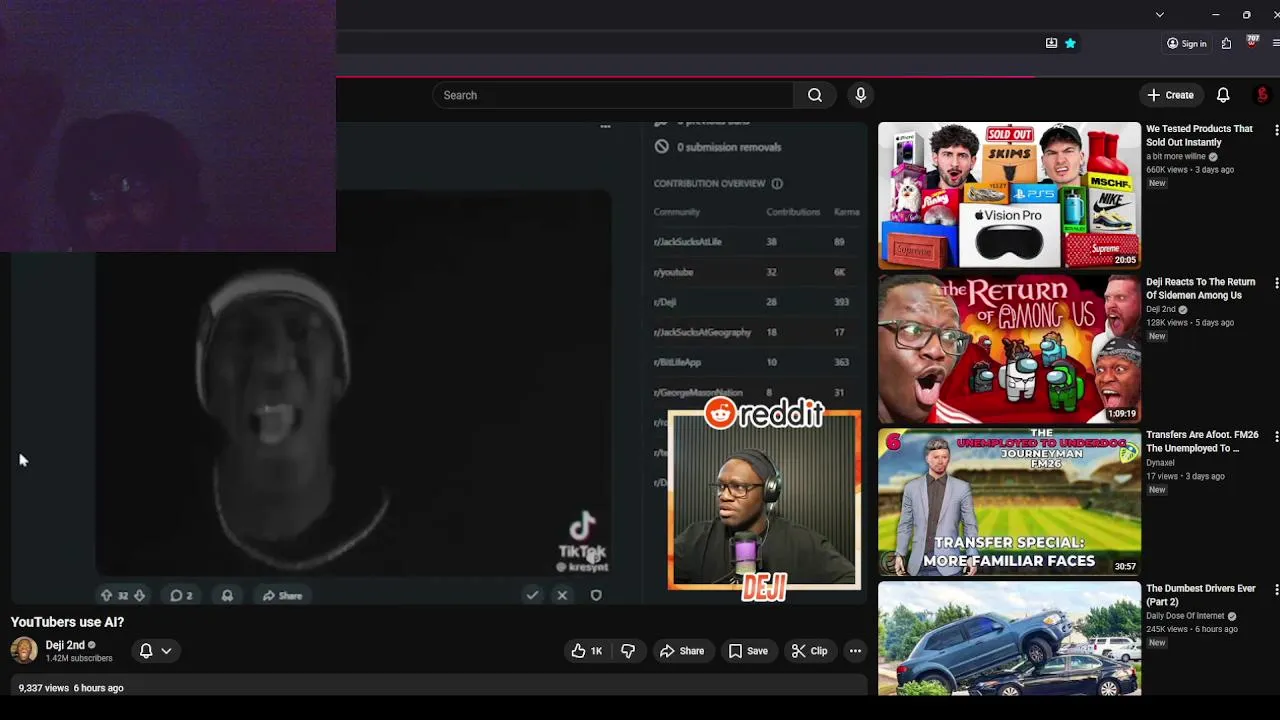Open the Deji 2nd channel name link
The height and width of the screenshot is (720, 1280).
click(x=65, y=645)
